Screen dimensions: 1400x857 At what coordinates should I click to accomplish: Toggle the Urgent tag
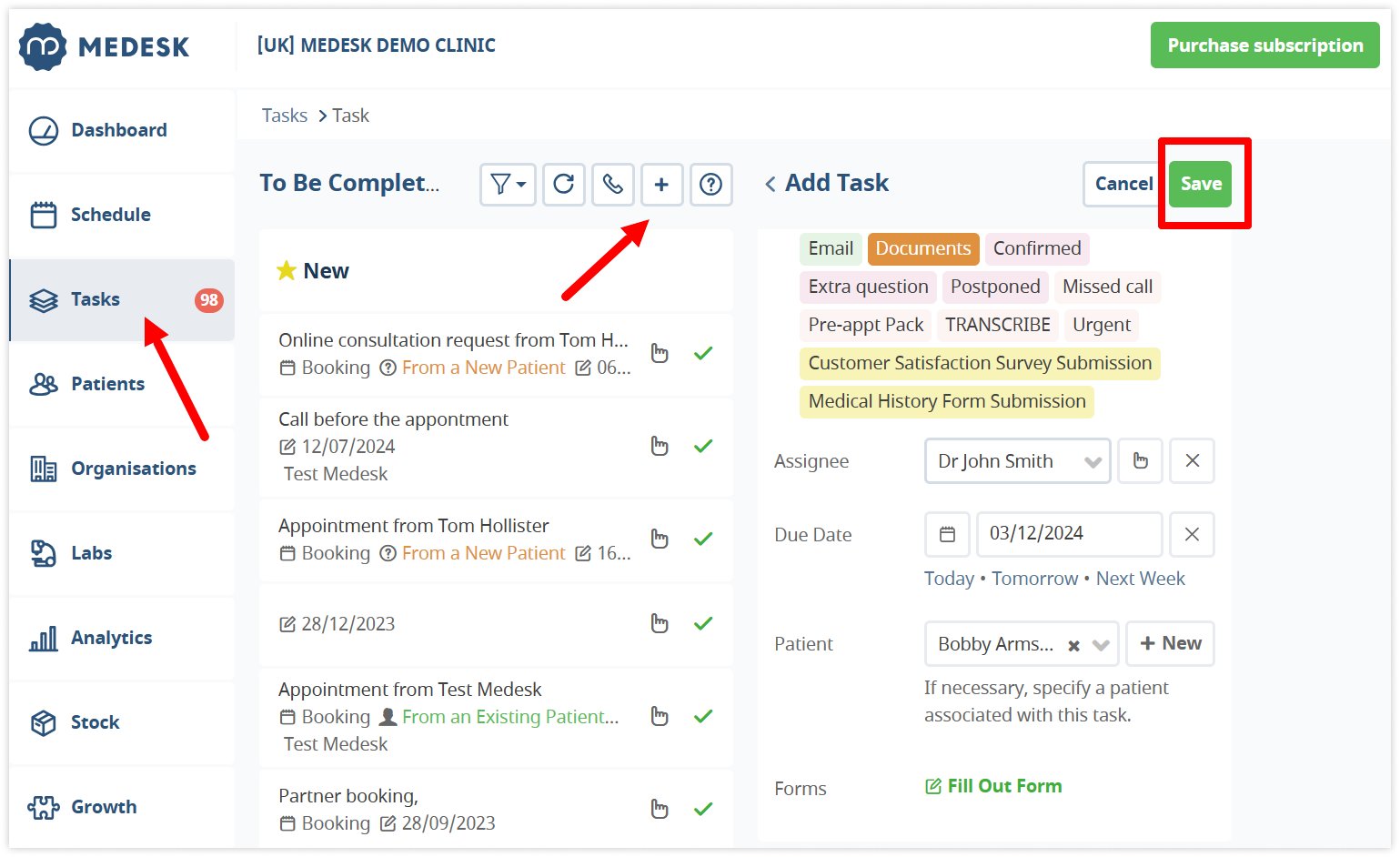point(1101,325)
